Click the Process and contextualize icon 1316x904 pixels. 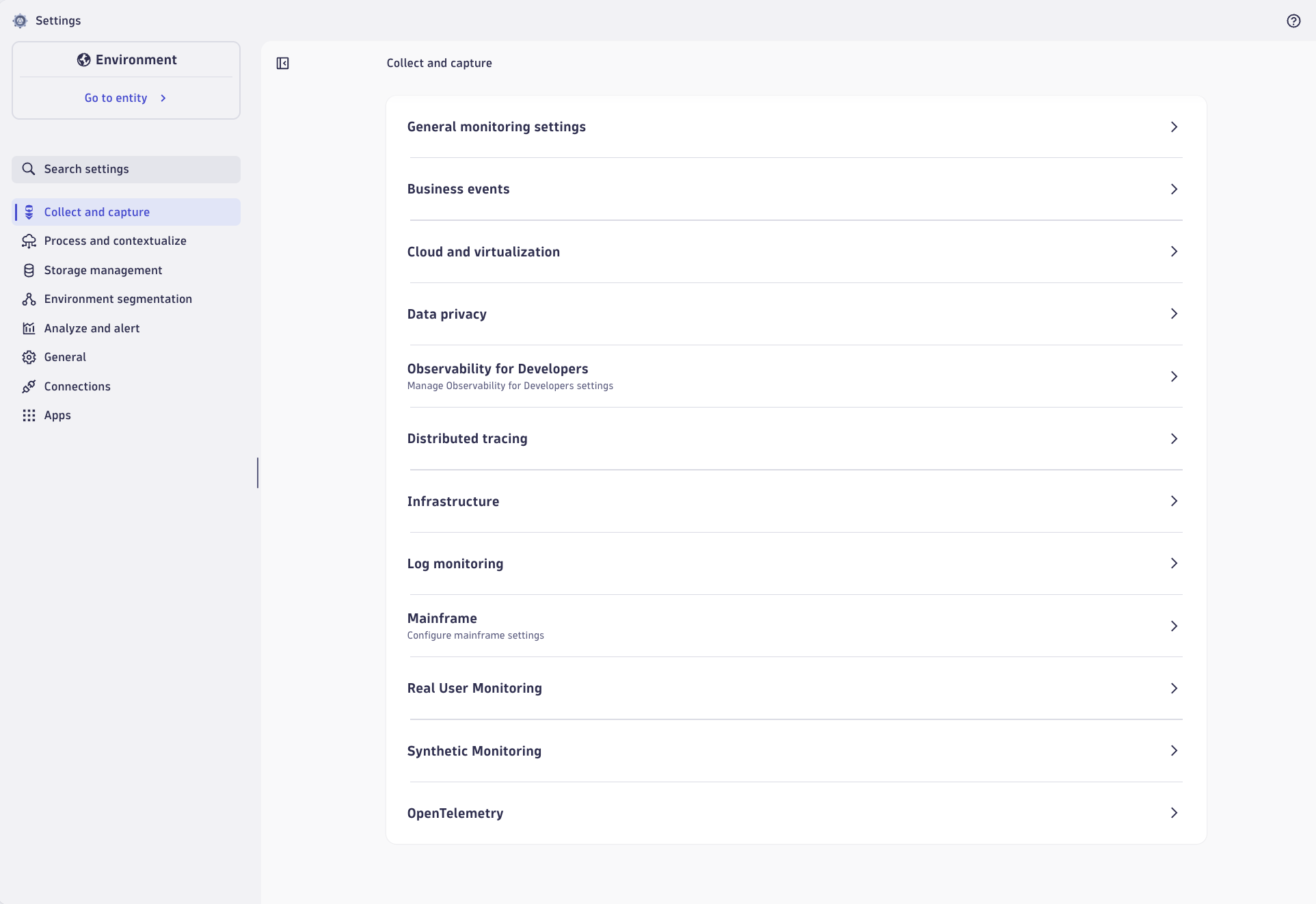pos(29,241)
